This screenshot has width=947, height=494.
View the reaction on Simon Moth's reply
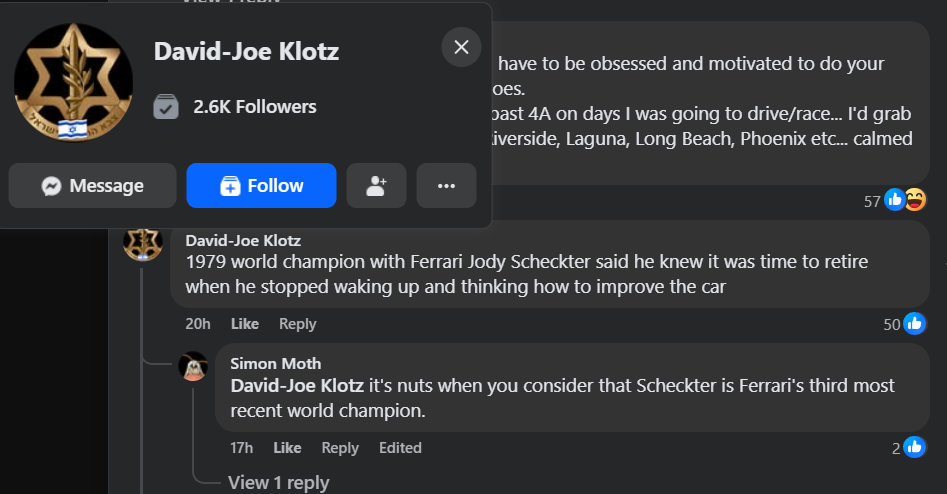pyautogui.click(x=914, y=448)
